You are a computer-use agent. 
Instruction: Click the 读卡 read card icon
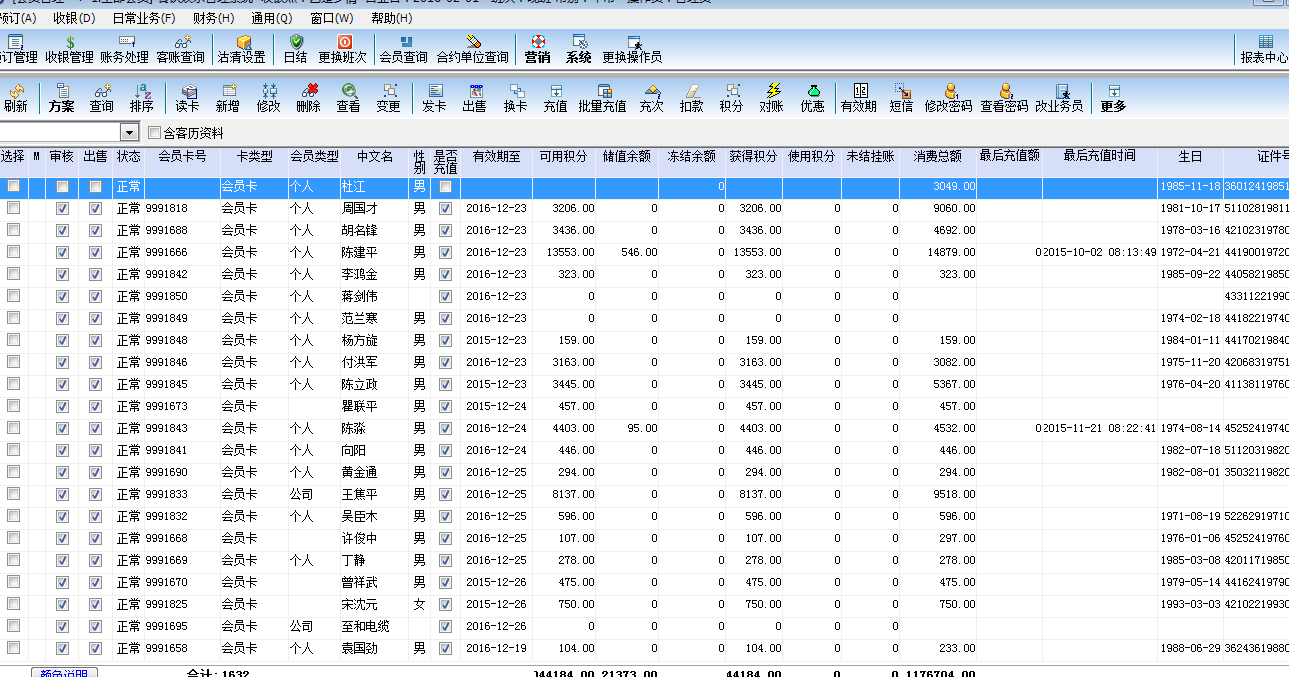[187, 98]
